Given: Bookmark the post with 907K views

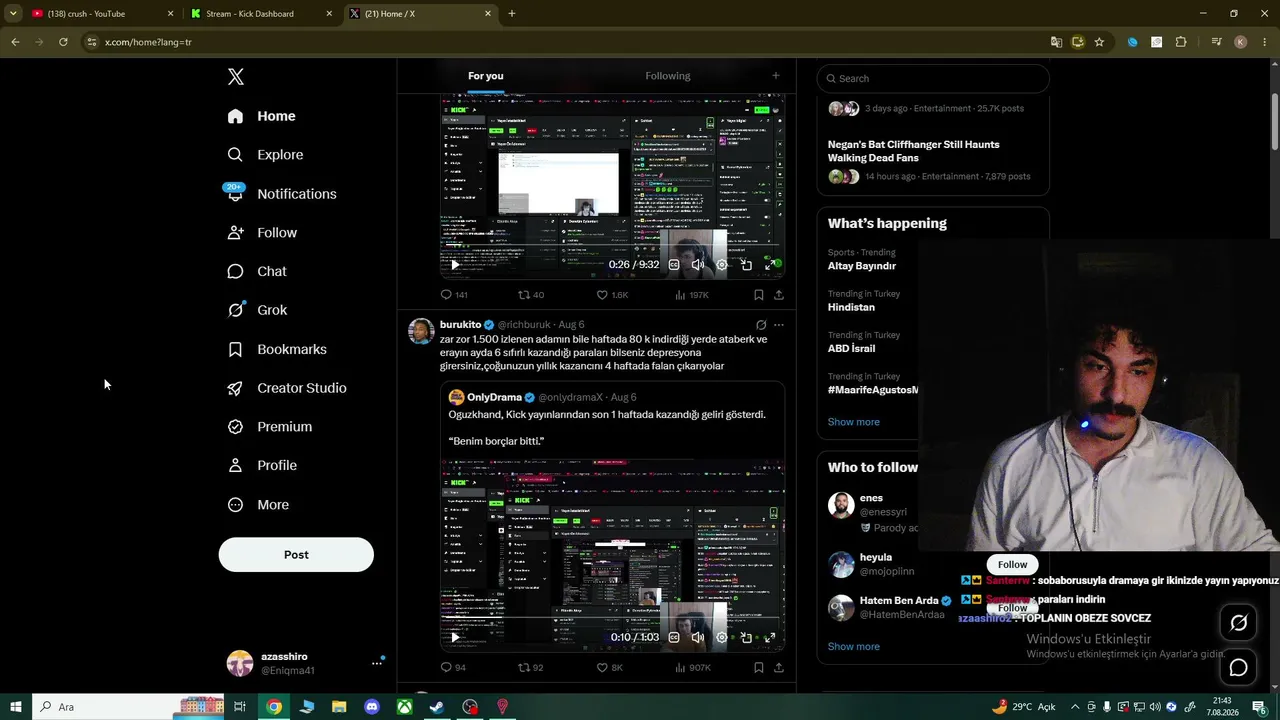Looking at the screenshot, I should (x=758, y=667).
